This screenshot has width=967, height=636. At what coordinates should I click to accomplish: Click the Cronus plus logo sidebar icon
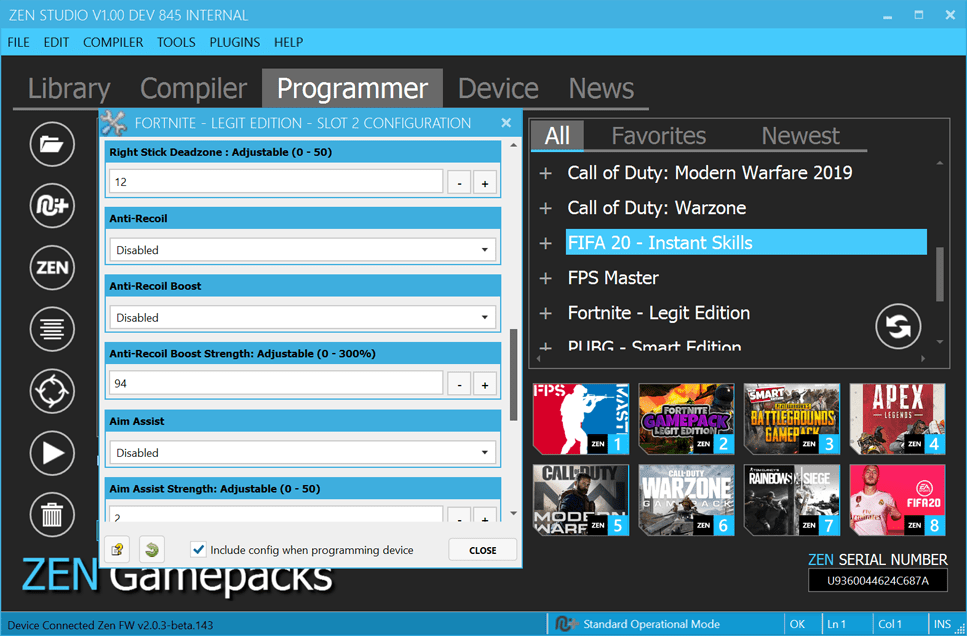[52, 206]
